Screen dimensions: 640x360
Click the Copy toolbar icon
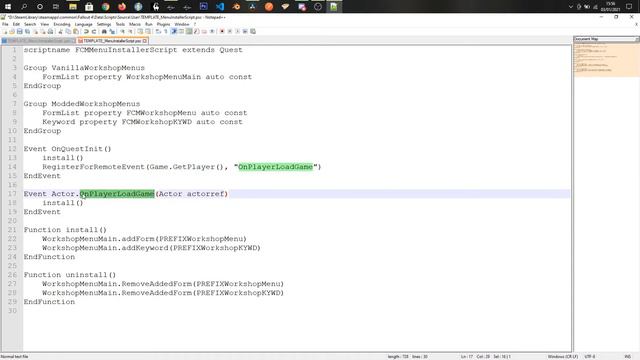pyautogui.click(x=68, y=31)
